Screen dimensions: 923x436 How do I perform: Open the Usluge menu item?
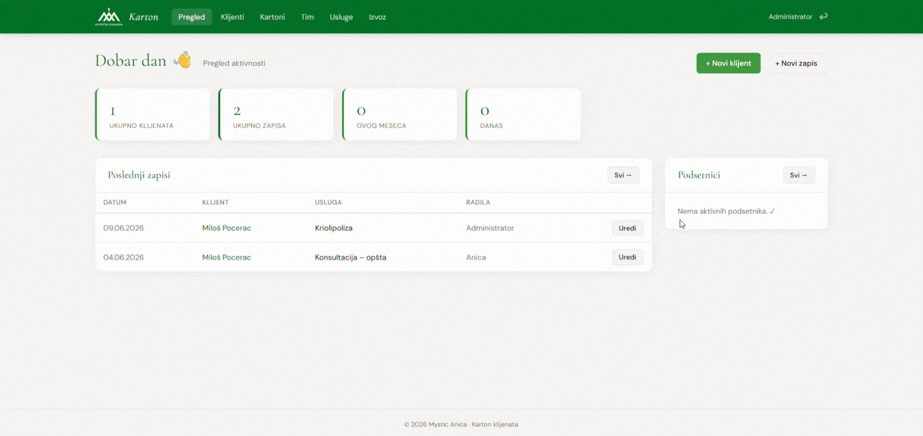coord(341,17)
